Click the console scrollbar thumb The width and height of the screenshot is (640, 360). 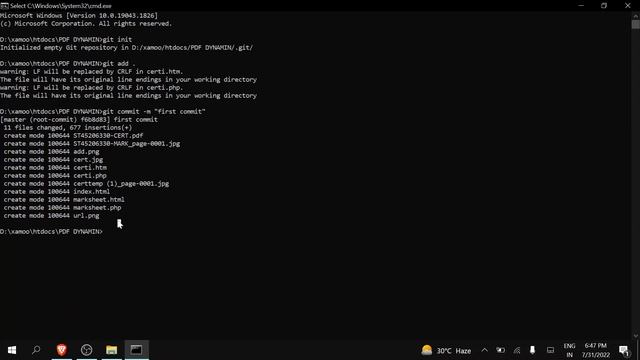[636, 24]
